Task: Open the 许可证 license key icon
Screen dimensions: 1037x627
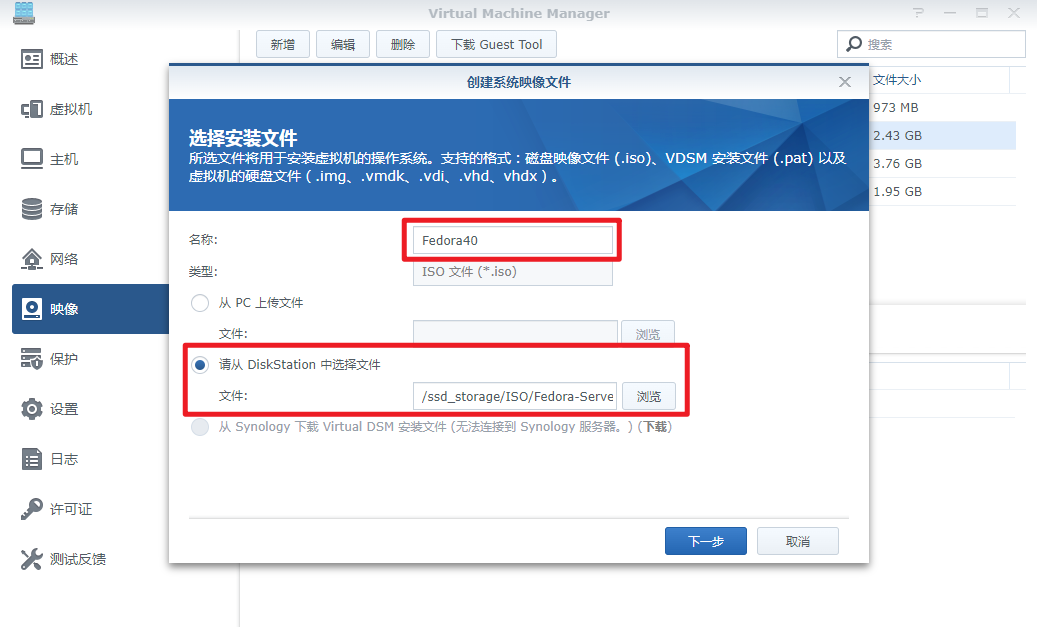Action: (x=32, y=509)
